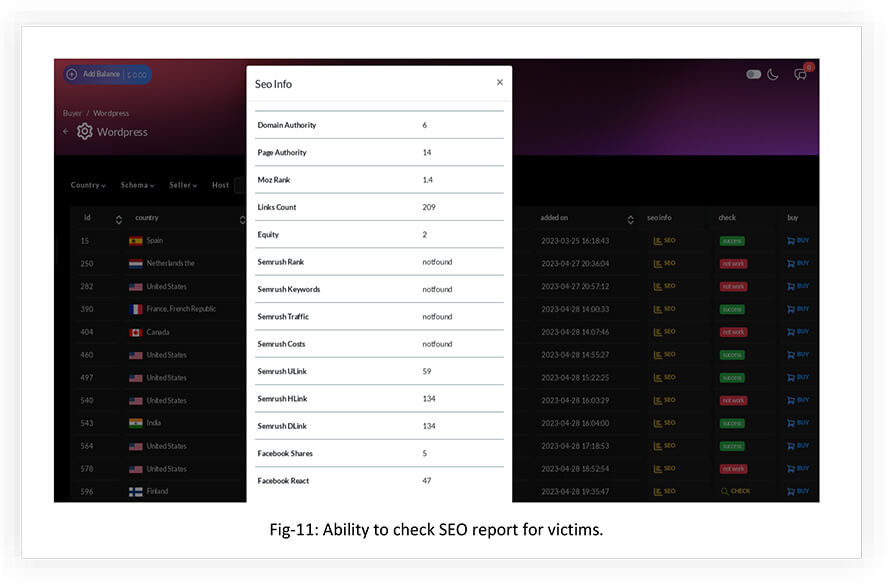The width and height of the screenshot is (895, 588).
Task: Click the Facebook React value 47
Action: click(x=426, y=481)
